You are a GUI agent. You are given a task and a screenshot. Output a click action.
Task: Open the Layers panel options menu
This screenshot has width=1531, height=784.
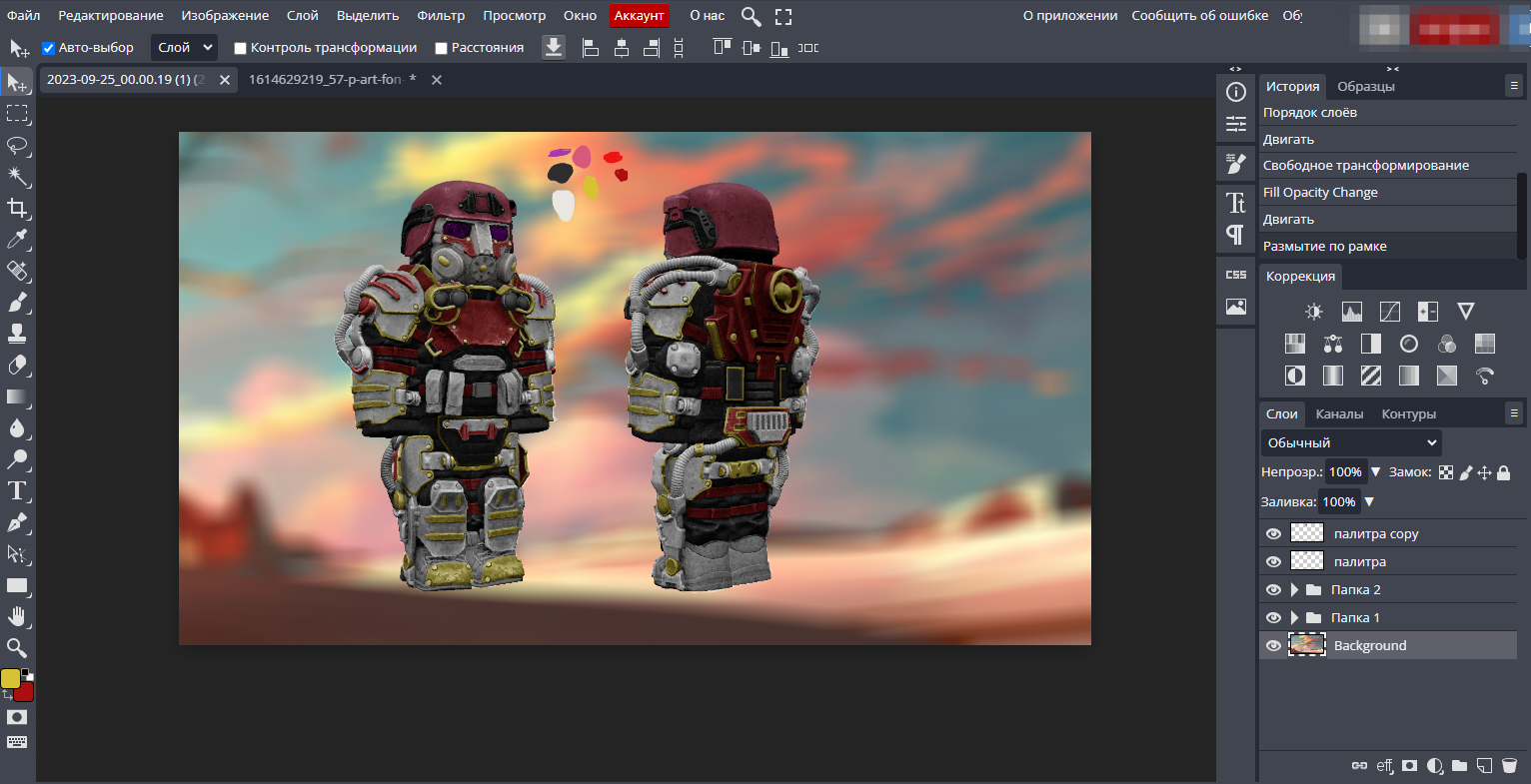pos(1514,412)
